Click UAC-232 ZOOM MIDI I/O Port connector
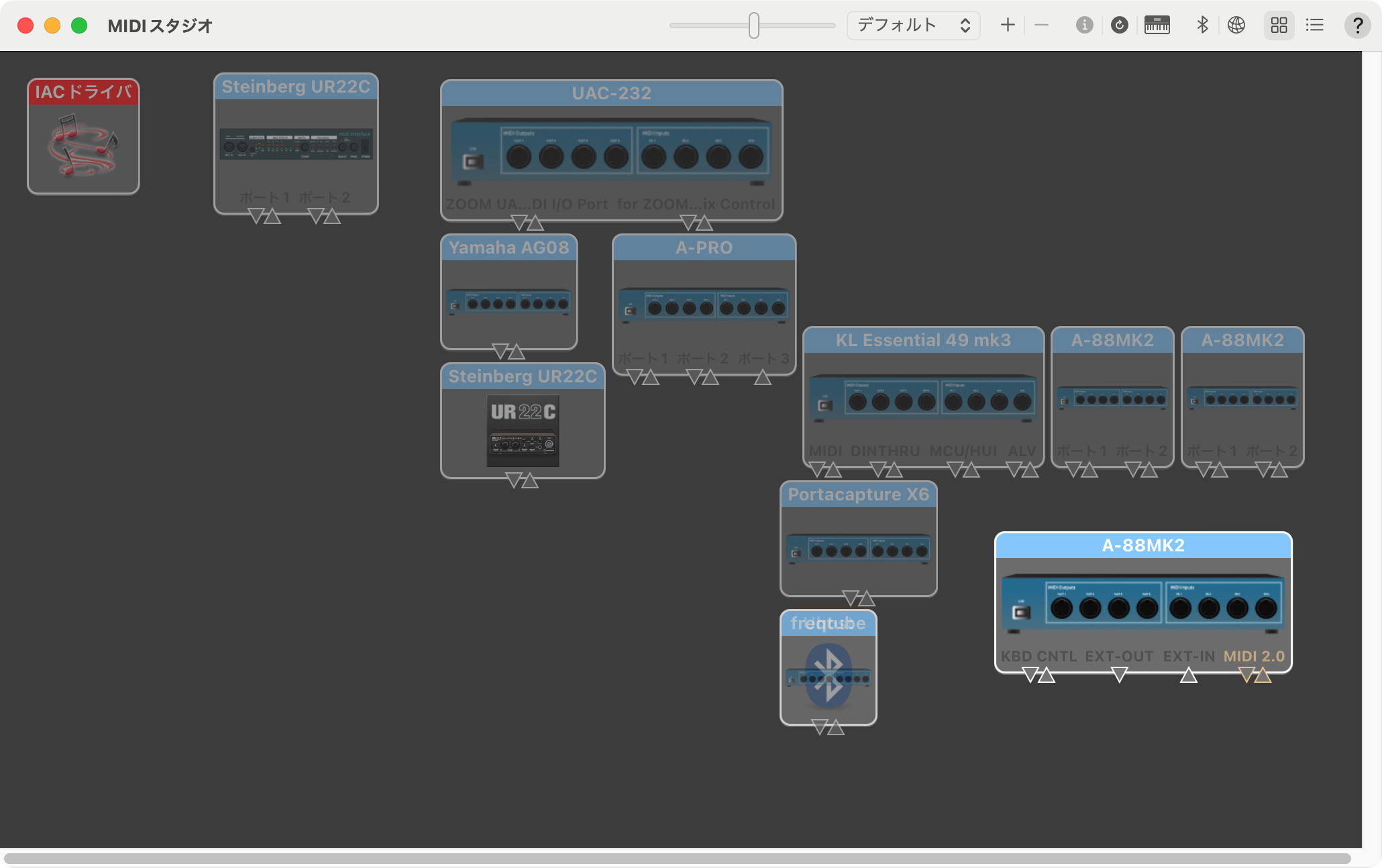1382x868 pixels. 527,223
